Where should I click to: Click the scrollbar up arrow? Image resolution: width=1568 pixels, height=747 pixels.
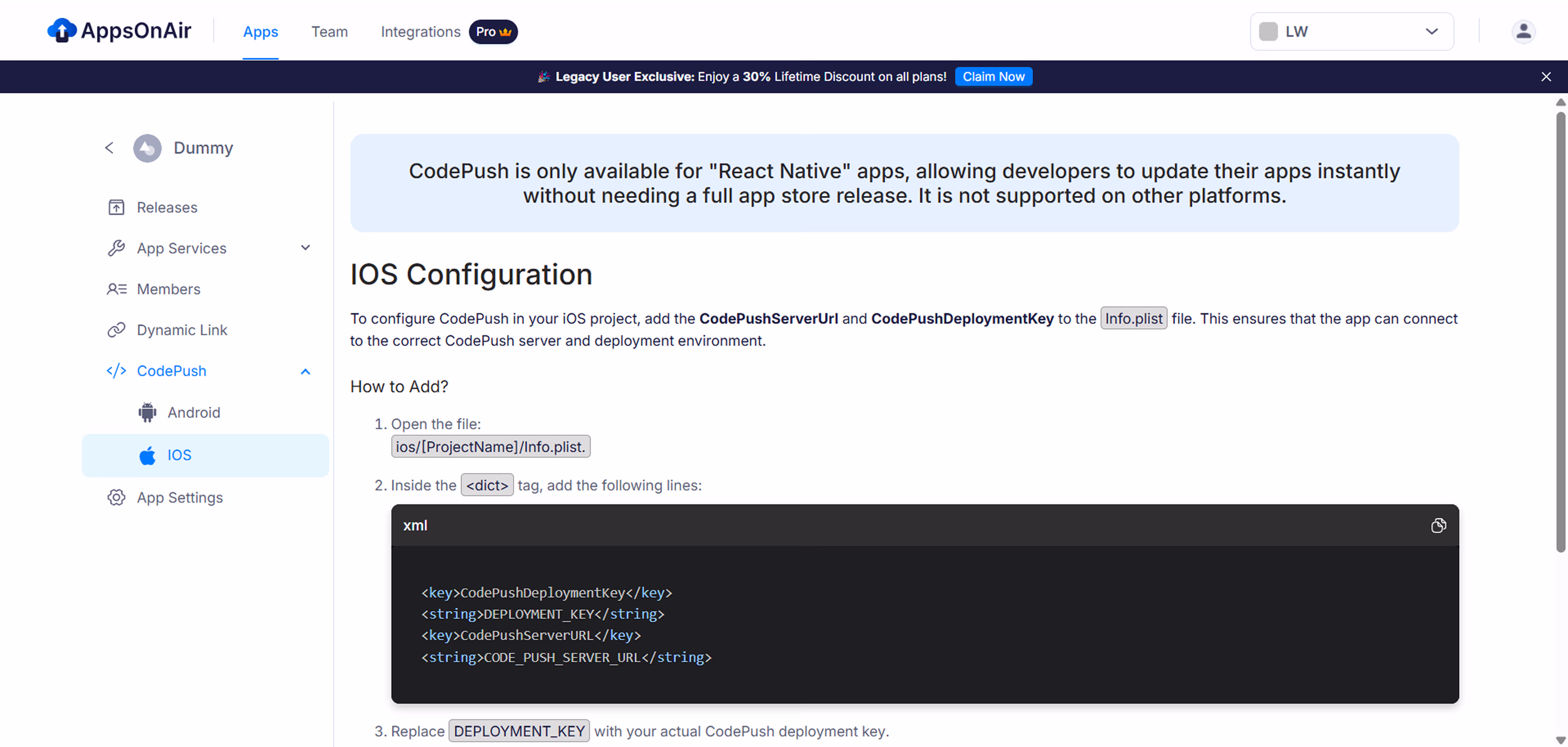[1561, 102]
